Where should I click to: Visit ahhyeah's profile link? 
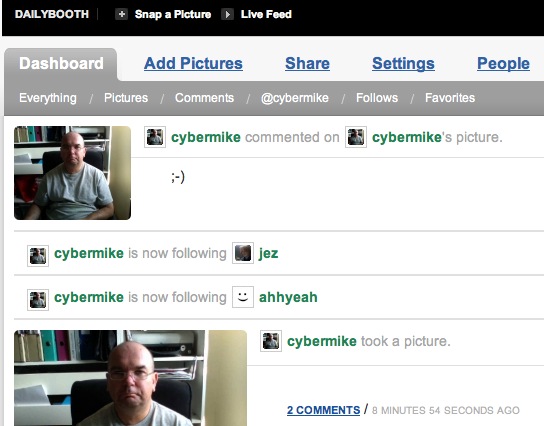click(288, 297)
